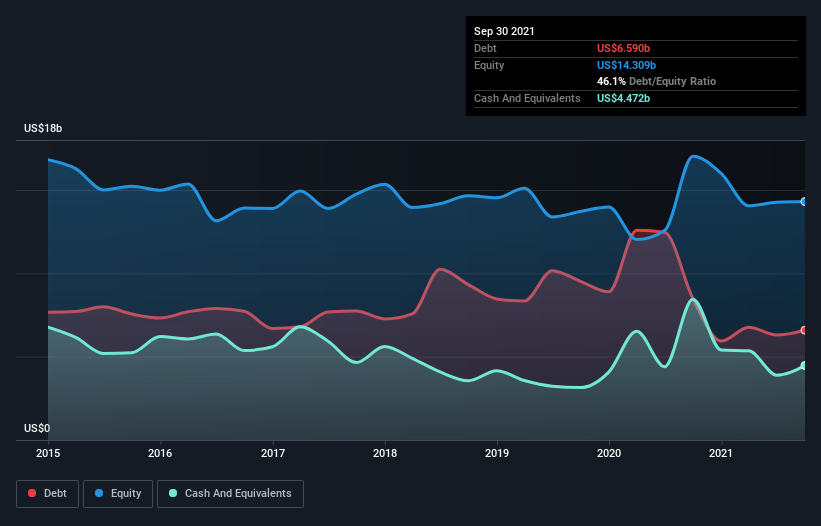Viewport: 821px width, 526px height.
Task: Click the US$18b y-axis label
Action: (x=43, y=128)
